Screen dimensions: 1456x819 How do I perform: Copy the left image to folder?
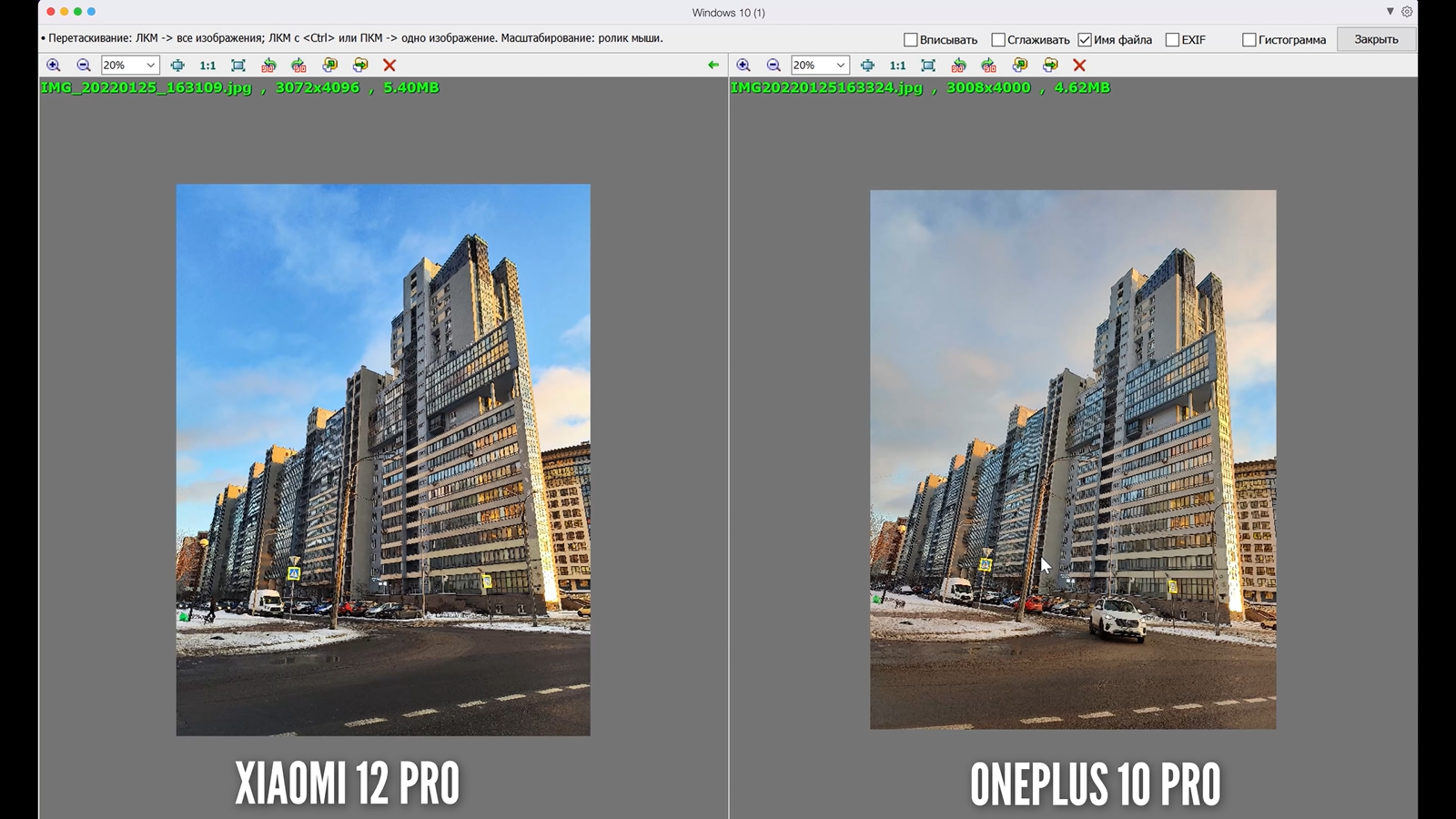(x=329, y=66)
